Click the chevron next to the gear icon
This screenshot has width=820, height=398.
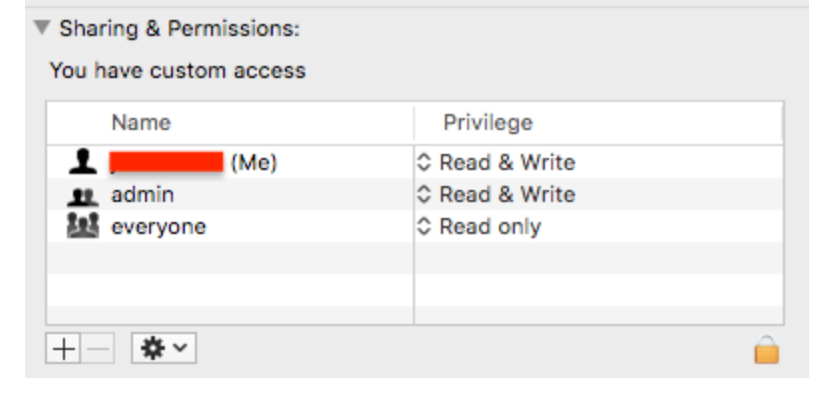pos(180,347)
